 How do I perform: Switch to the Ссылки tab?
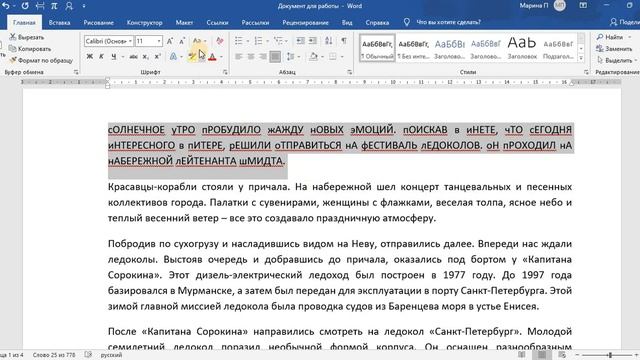tap(217, 22)
